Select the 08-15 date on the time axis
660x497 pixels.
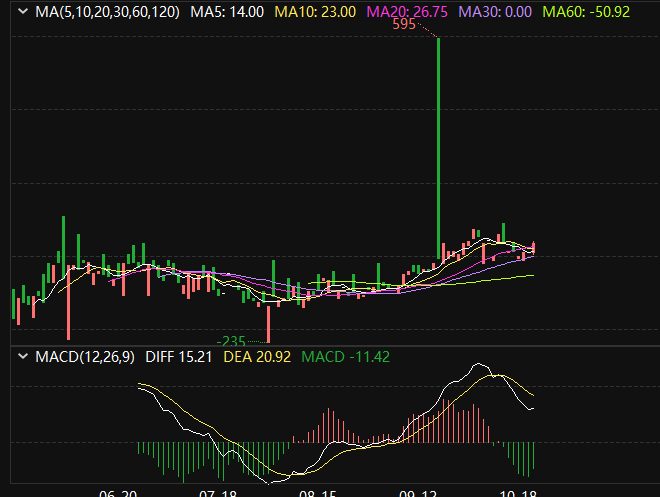tap(319, 494)
